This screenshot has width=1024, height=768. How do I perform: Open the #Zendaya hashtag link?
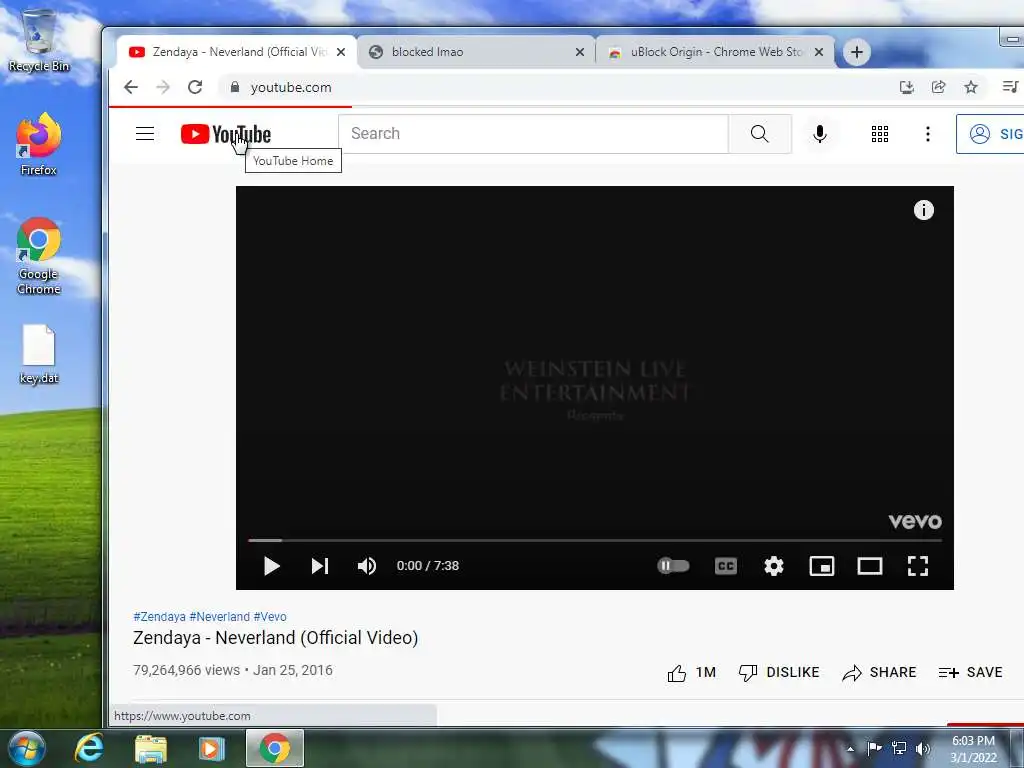click(x=159, y=616)
